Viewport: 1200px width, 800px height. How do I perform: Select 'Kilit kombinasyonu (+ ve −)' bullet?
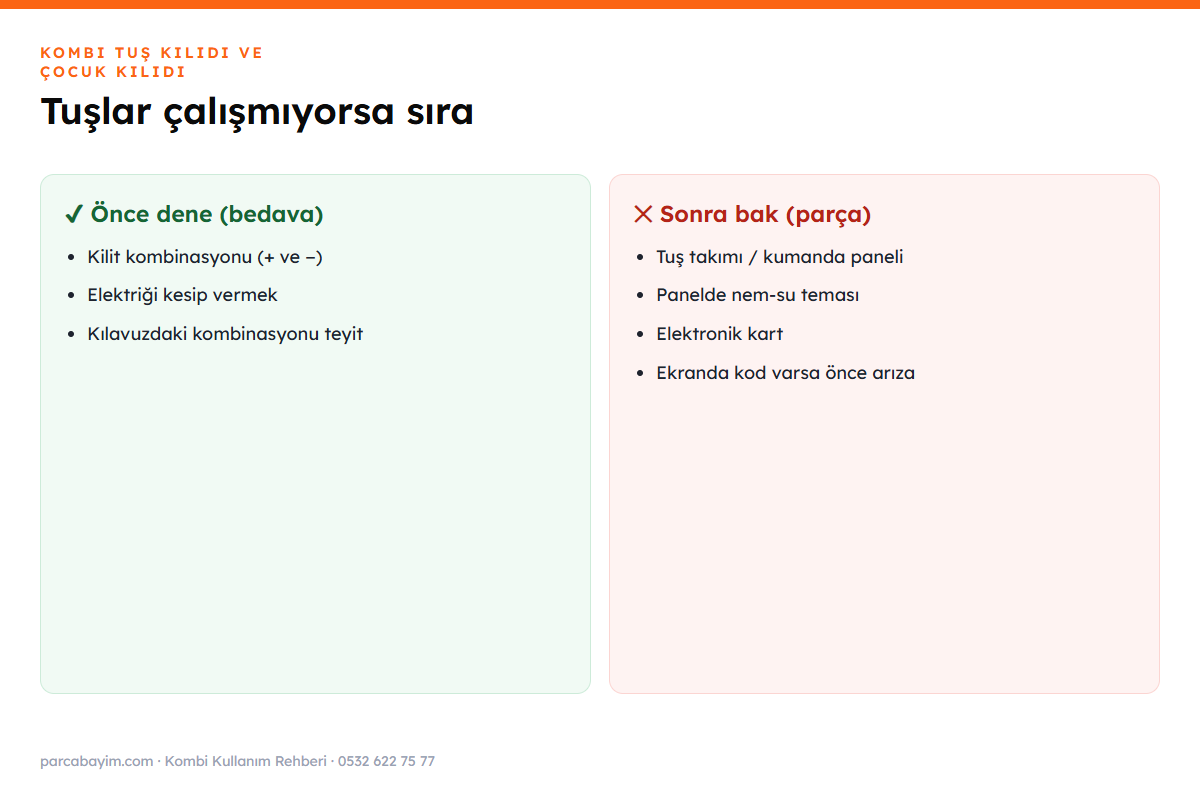point(205,257)
